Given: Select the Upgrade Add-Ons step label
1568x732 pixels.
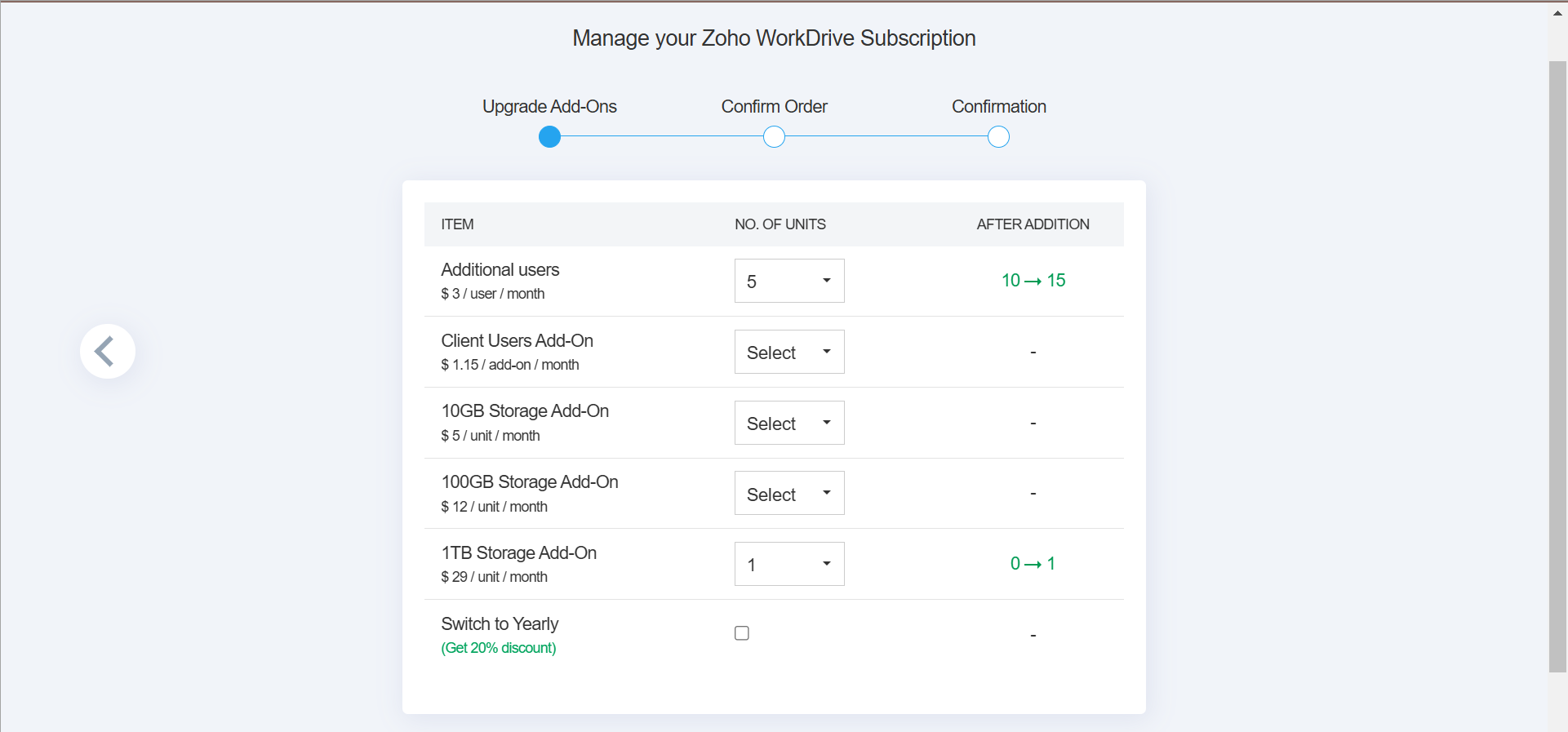Looking at the screenshot, I should pyautogui.click(x=549, y=107).
